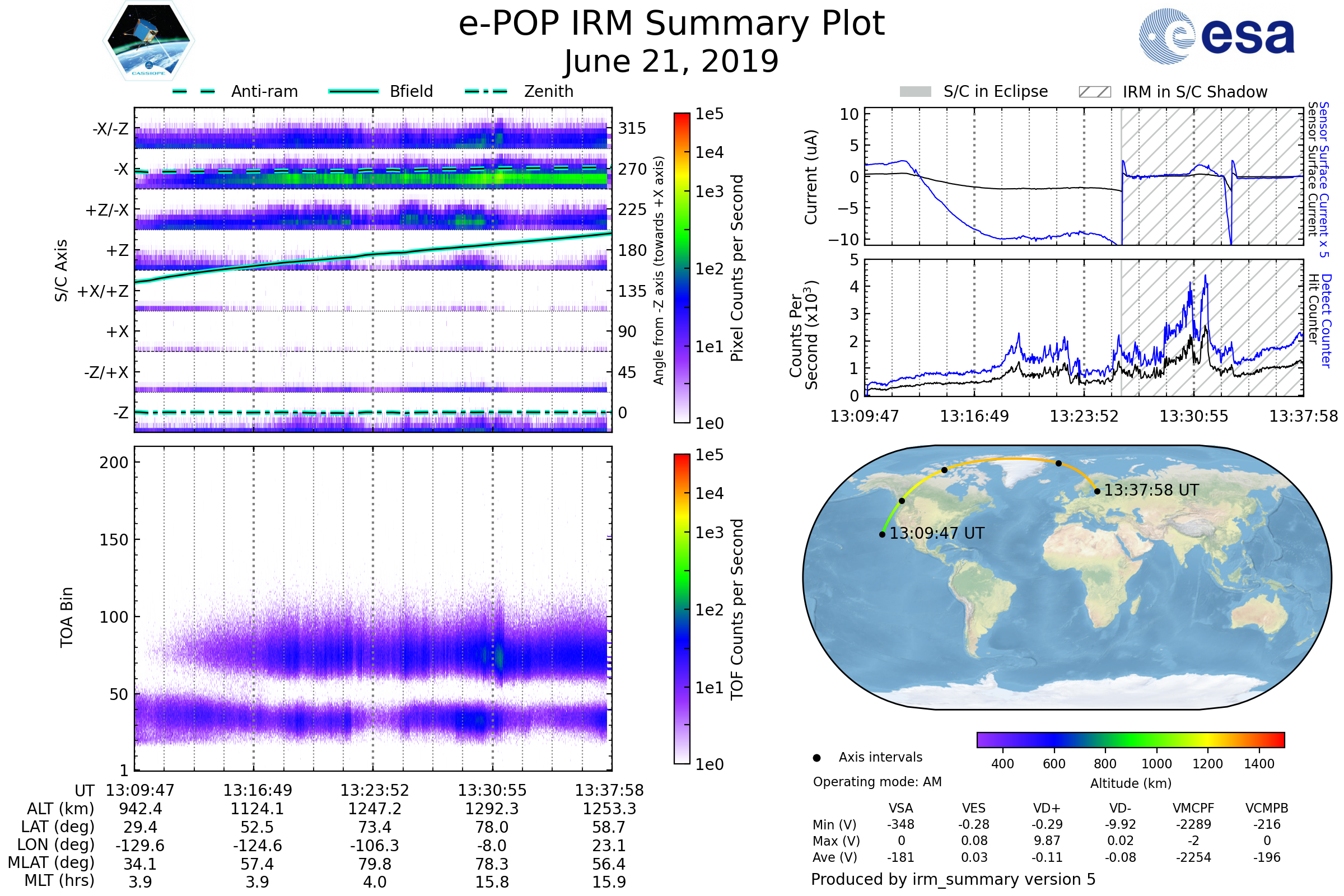The height and width of the screenshot is (896, 1344).
Task: Click the 13:09:47 UT map start dot
Action: 883,534
